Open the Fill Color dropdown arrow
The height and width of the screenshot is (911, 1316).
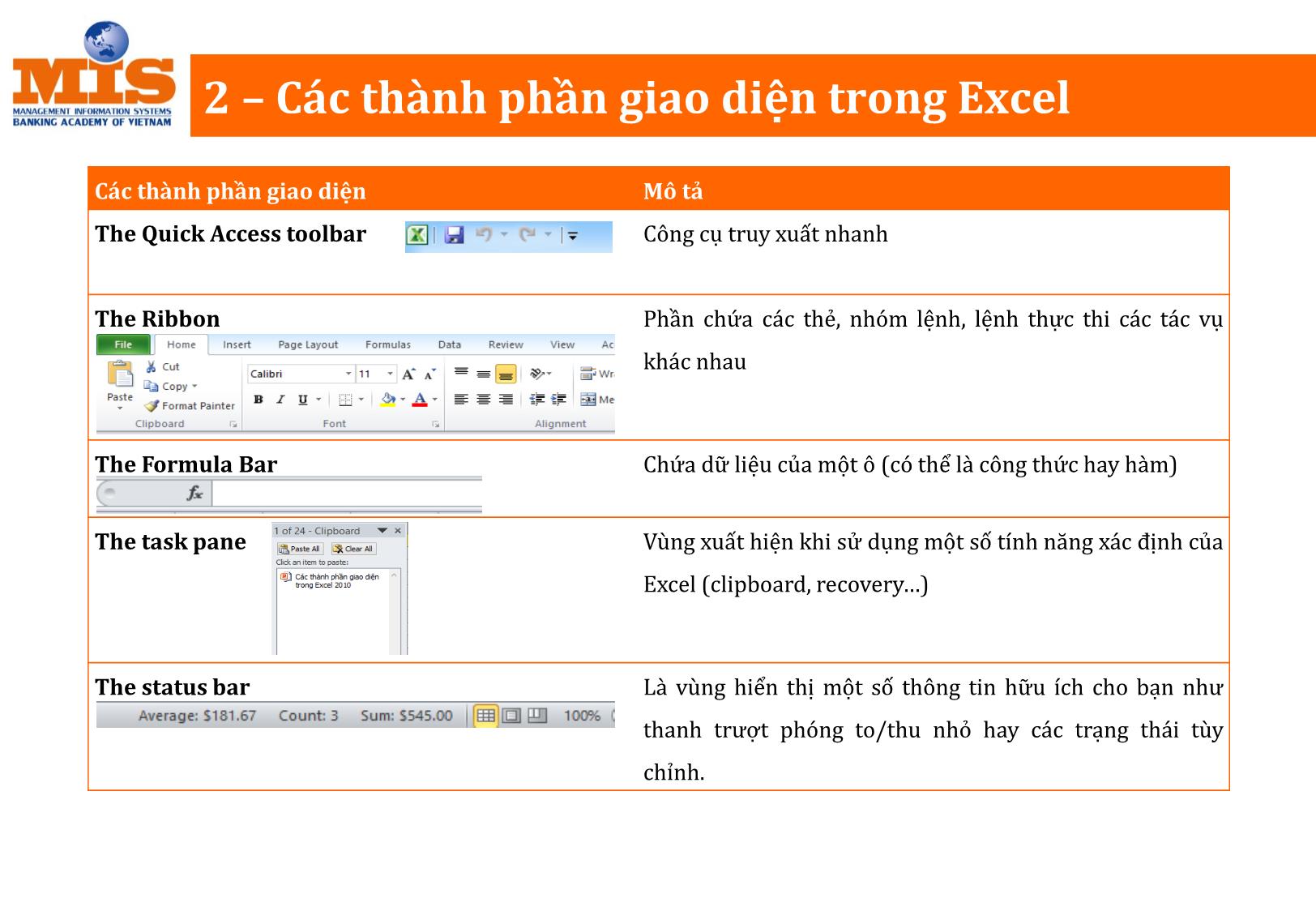tap(403, 400)
